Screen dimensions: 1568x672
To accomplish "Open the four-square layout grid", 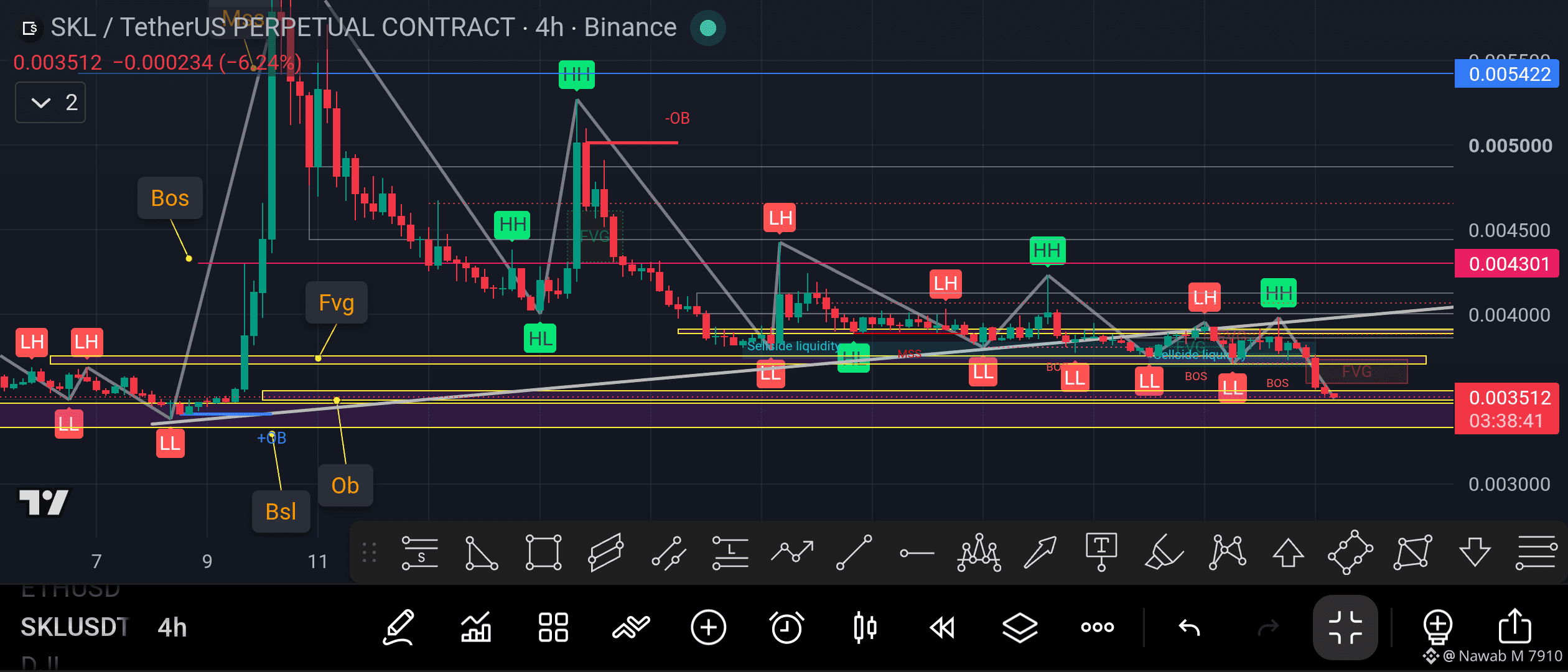I will (x=553, y=627).
